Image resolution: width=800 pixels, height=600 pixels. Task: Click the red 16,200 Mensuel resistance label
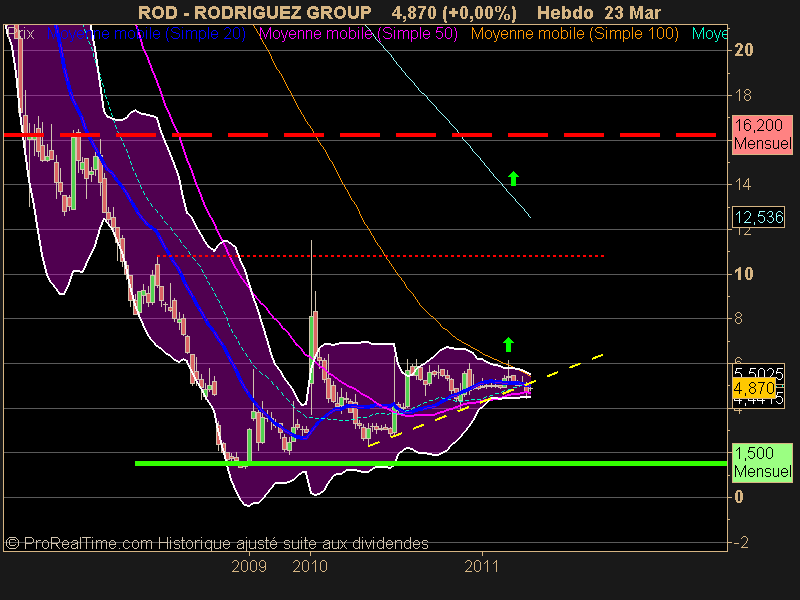pos(762,134)
